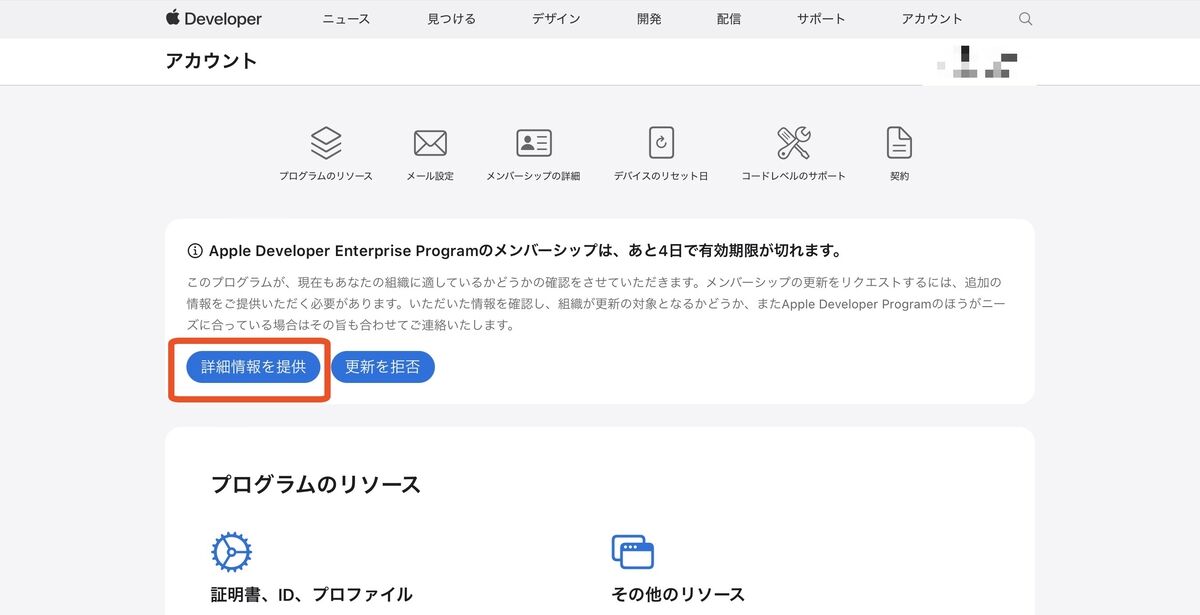1200x615 pixels.
Task: Click the その他のリソース window icon
Action: [632, 551]
